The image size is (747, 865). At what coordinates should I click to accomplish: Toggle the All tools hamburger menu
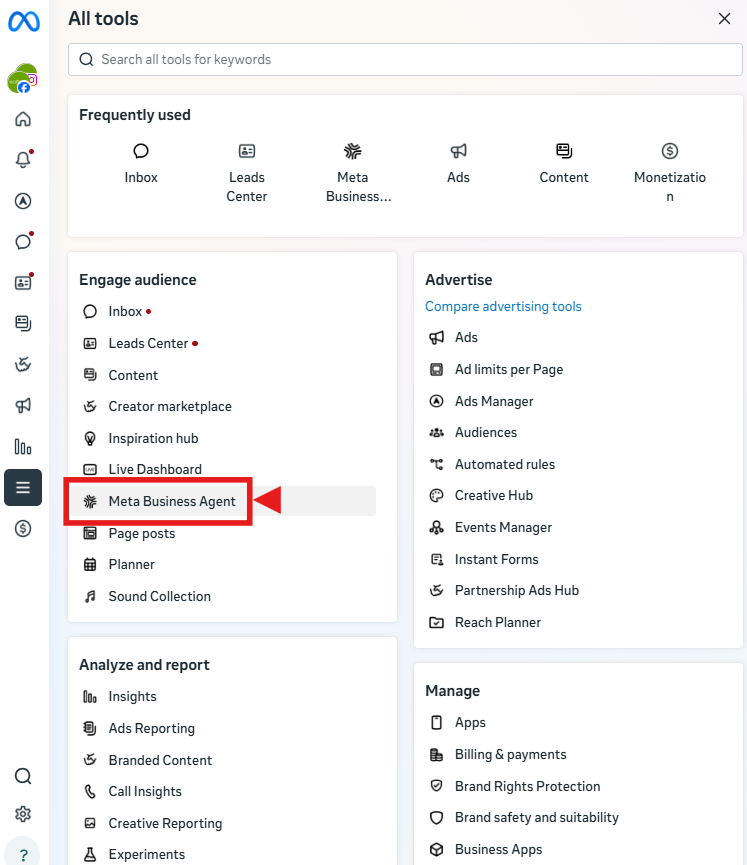pos(23,487)
